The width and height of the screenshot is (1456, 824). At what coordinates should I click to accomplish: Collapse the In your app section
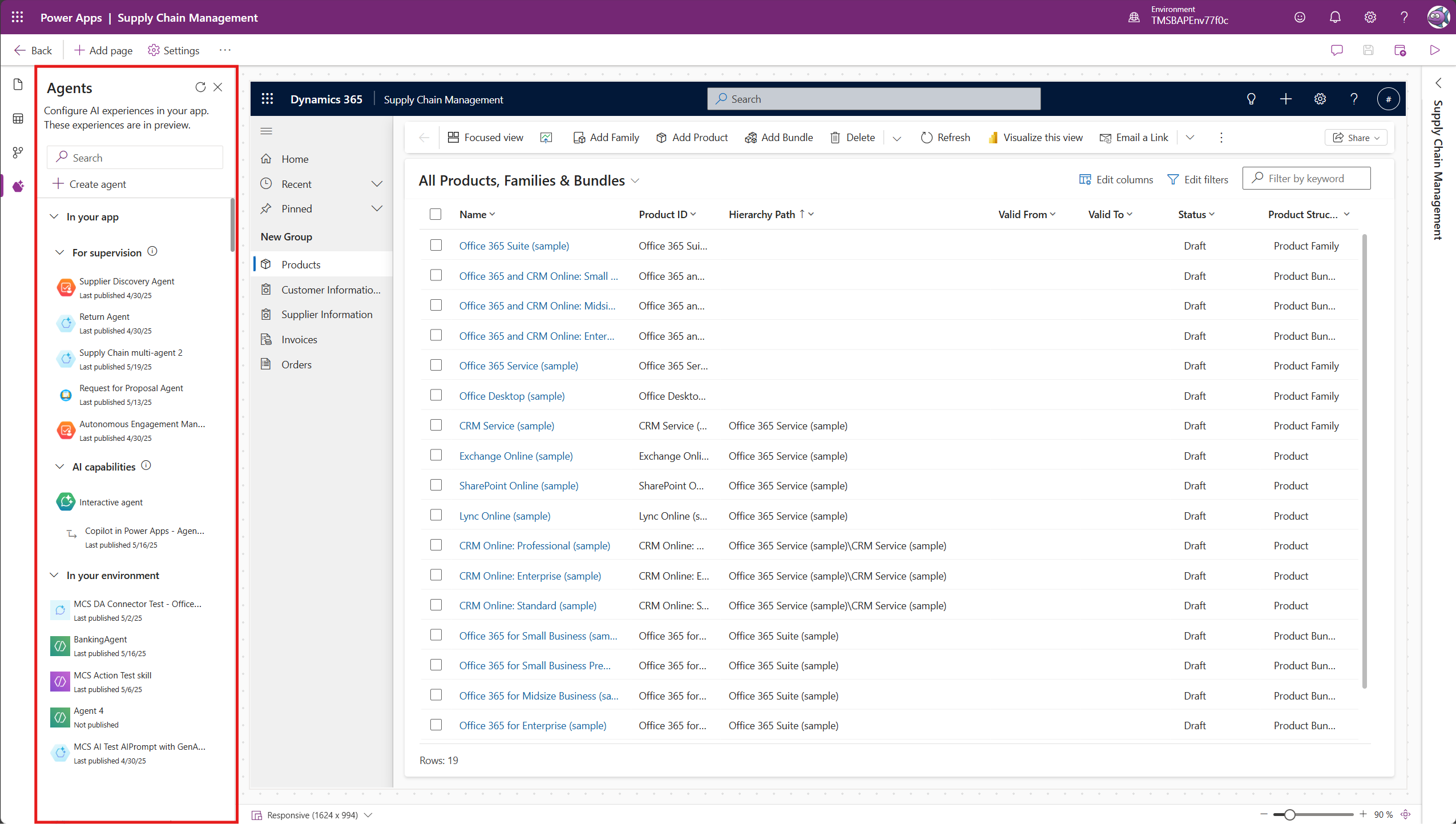pos(54,216)
